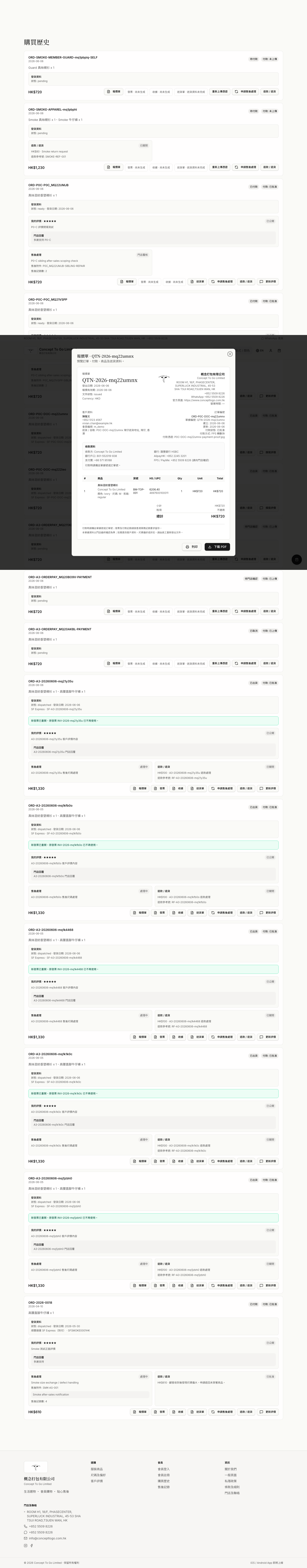Click 重新上傳憑證 for ORD-SMOKE-MEMBER-GUARD order
The image size is (307, 1568).
coord(220,92)
